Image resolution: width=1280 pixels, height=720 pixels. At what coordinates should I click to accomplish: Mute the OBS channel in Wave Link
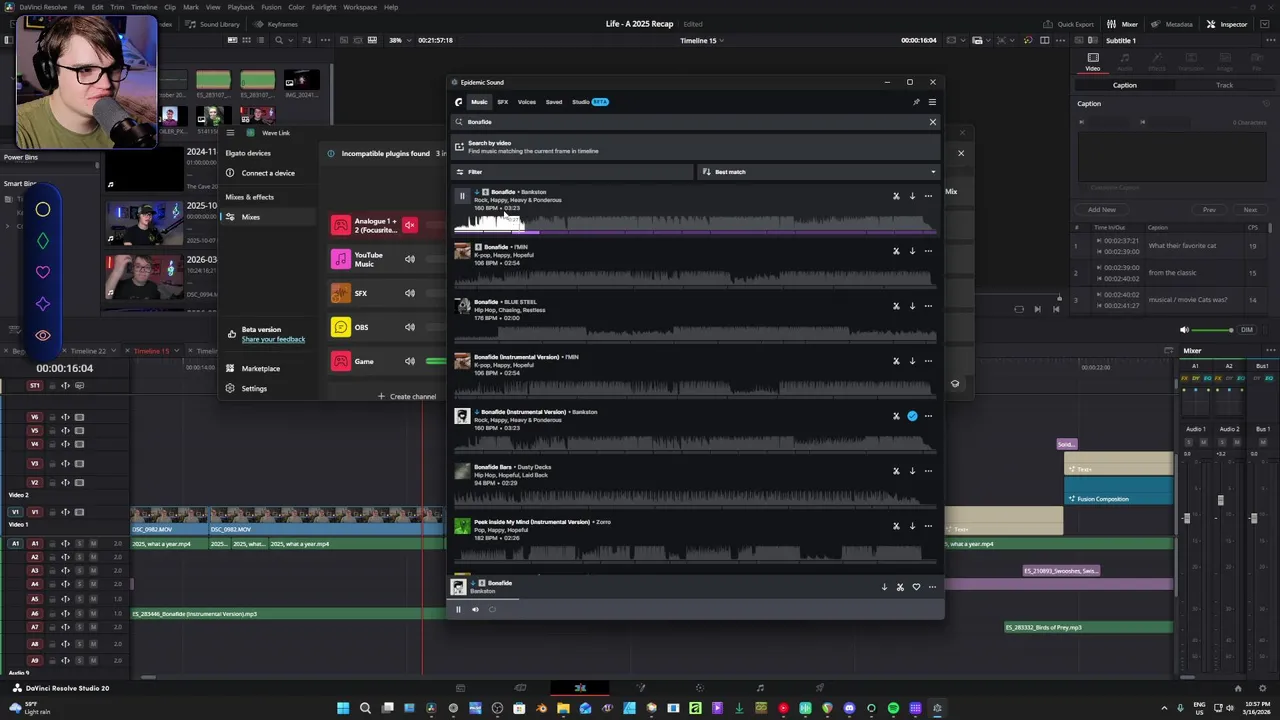point(409,327)
